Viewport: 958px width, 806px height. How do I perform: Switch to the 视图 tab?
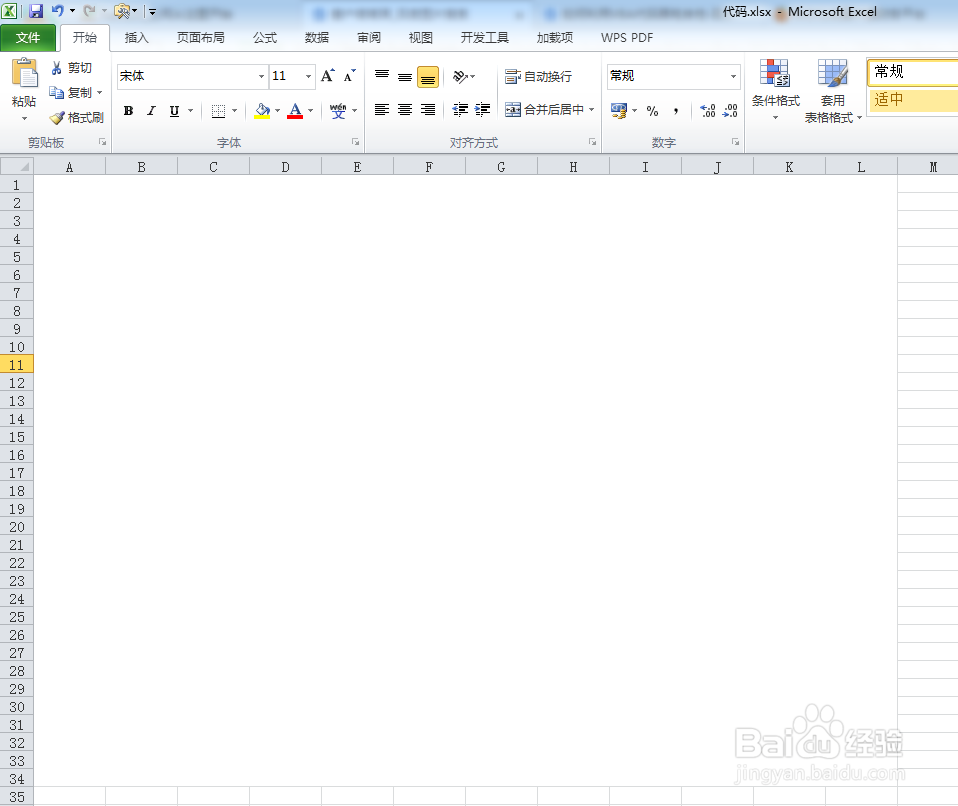[x=420, y=38]
